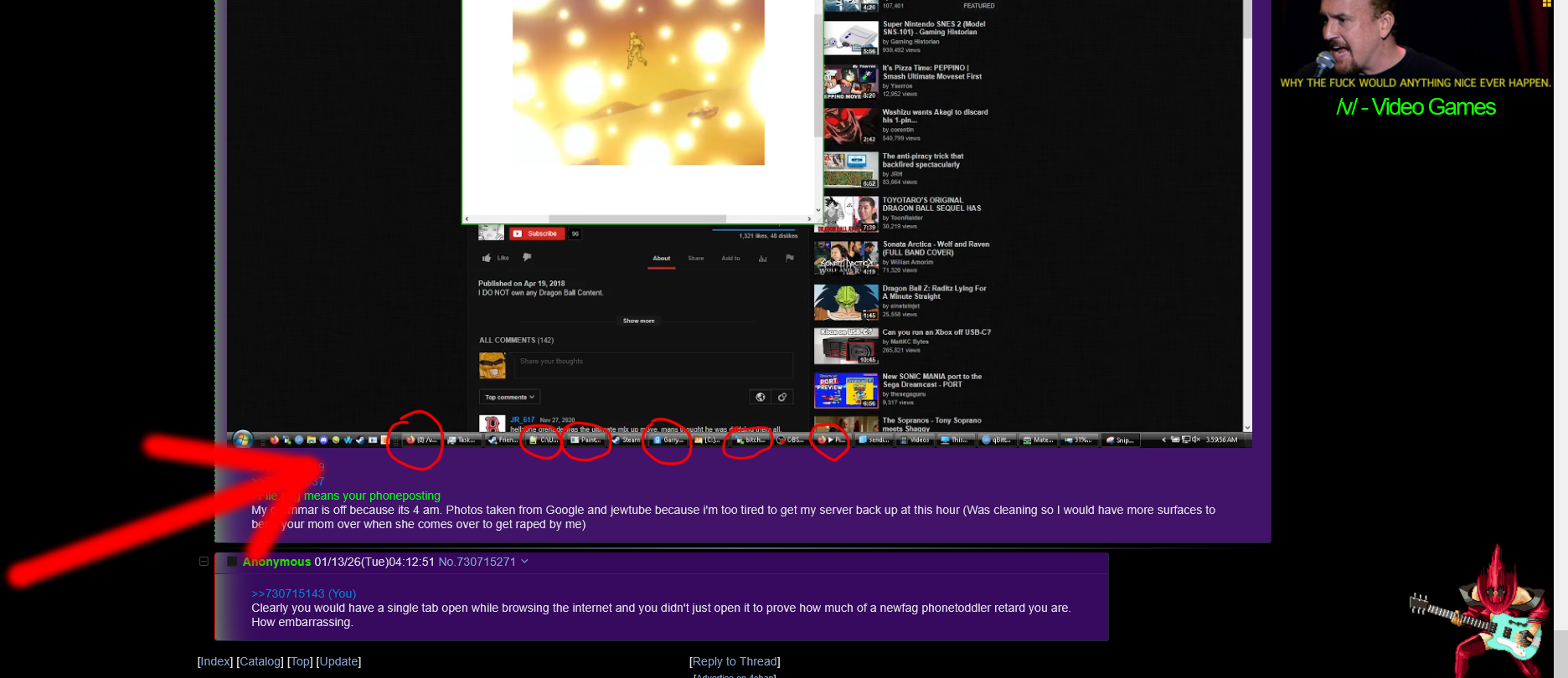Show hidden tray icons arrow in the taskbar
Viewport: 1568px width, 678px height.
1163,439
